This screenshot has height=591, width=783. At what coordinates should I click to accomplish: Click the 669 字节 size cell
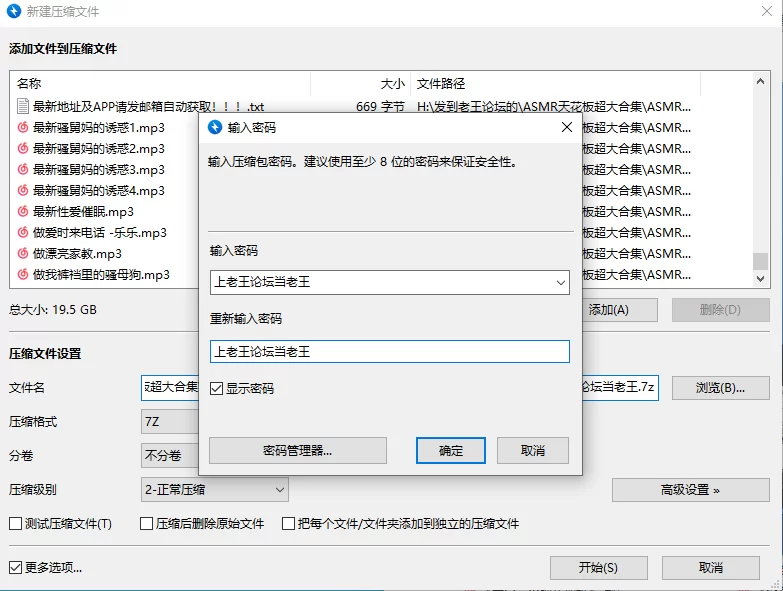click(x=380, y=107)
